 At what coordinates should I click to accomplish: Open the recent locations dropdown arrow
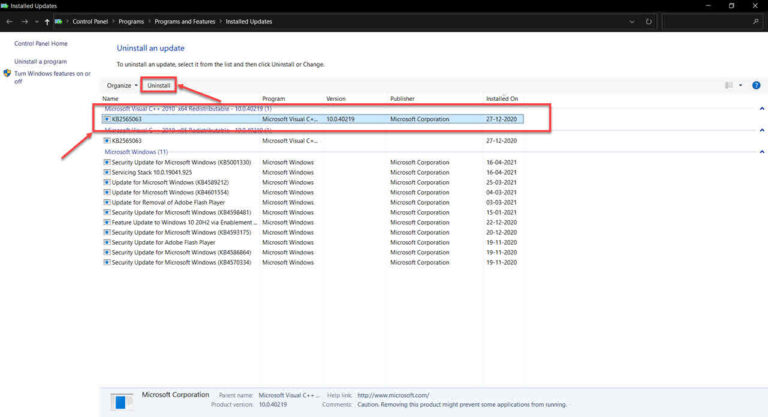(x=36, y=22)
